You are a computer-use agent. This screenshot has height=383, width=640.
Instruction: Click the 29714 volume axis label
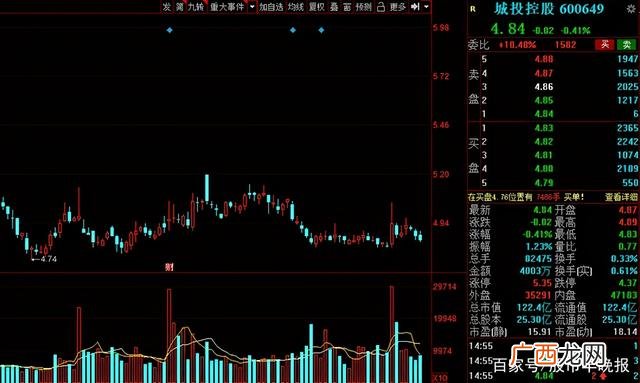(444, 287)
